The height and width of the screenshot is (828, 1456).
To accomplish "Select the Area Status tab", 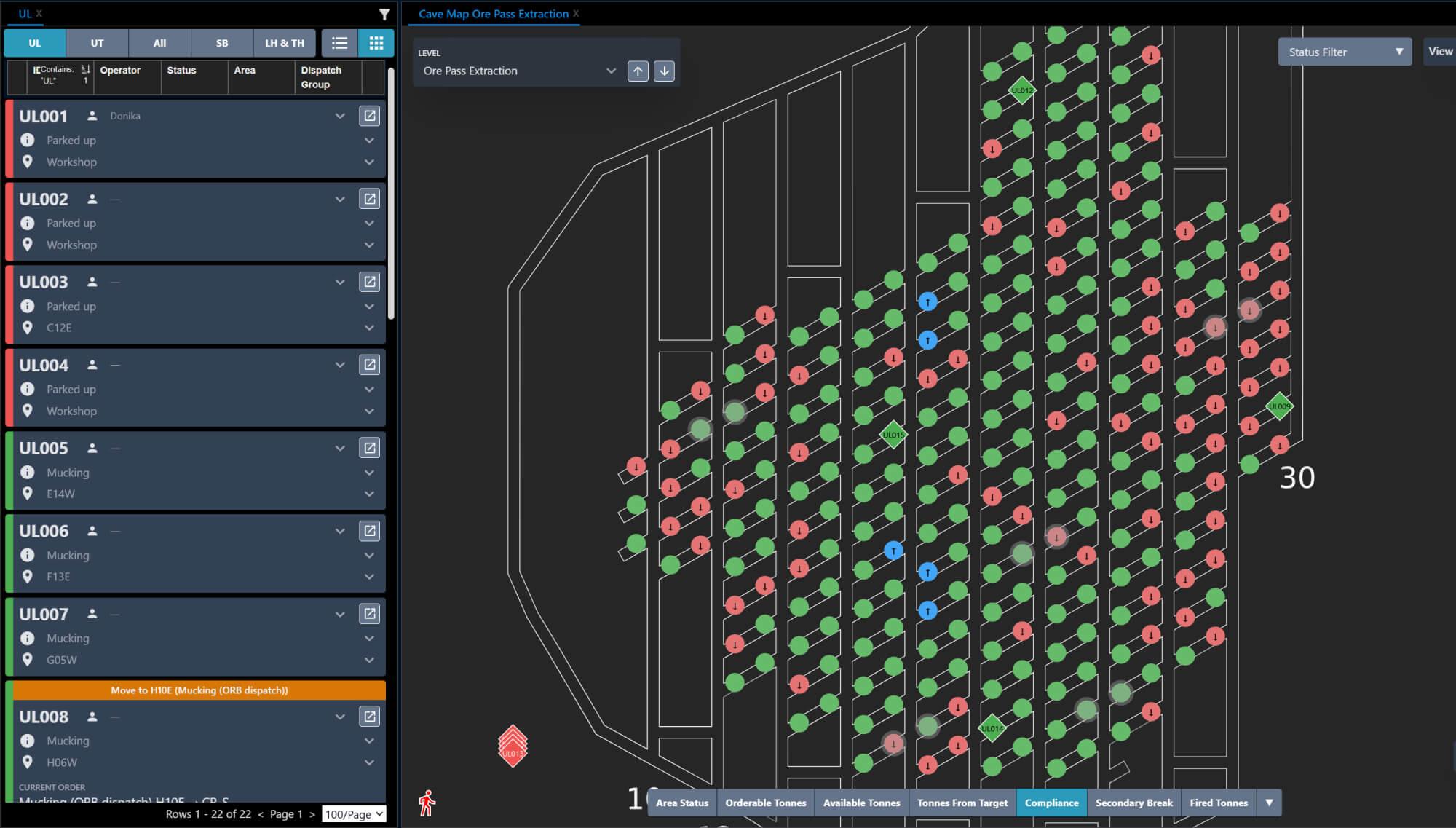I will coord(681,803).
